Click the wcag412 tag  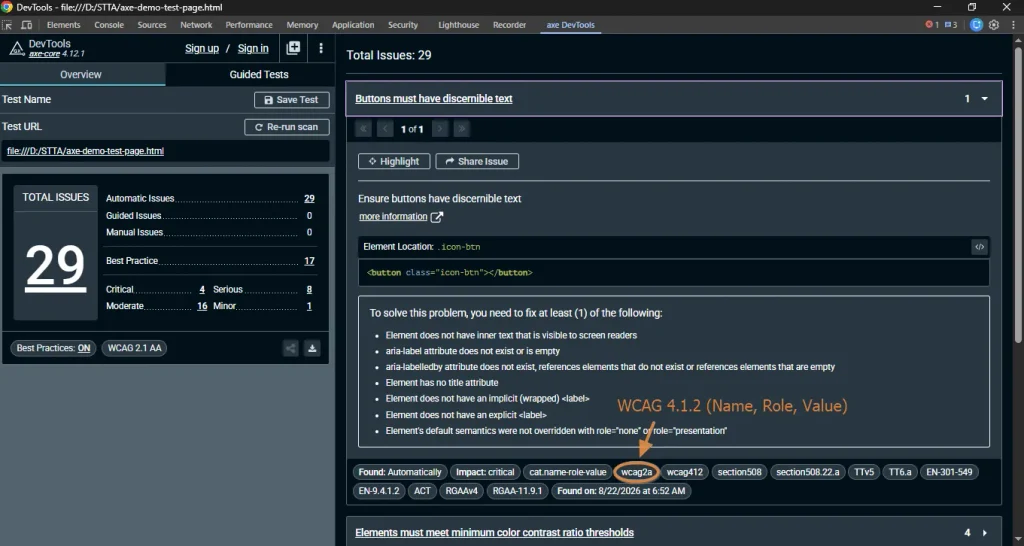coord(684,472)
